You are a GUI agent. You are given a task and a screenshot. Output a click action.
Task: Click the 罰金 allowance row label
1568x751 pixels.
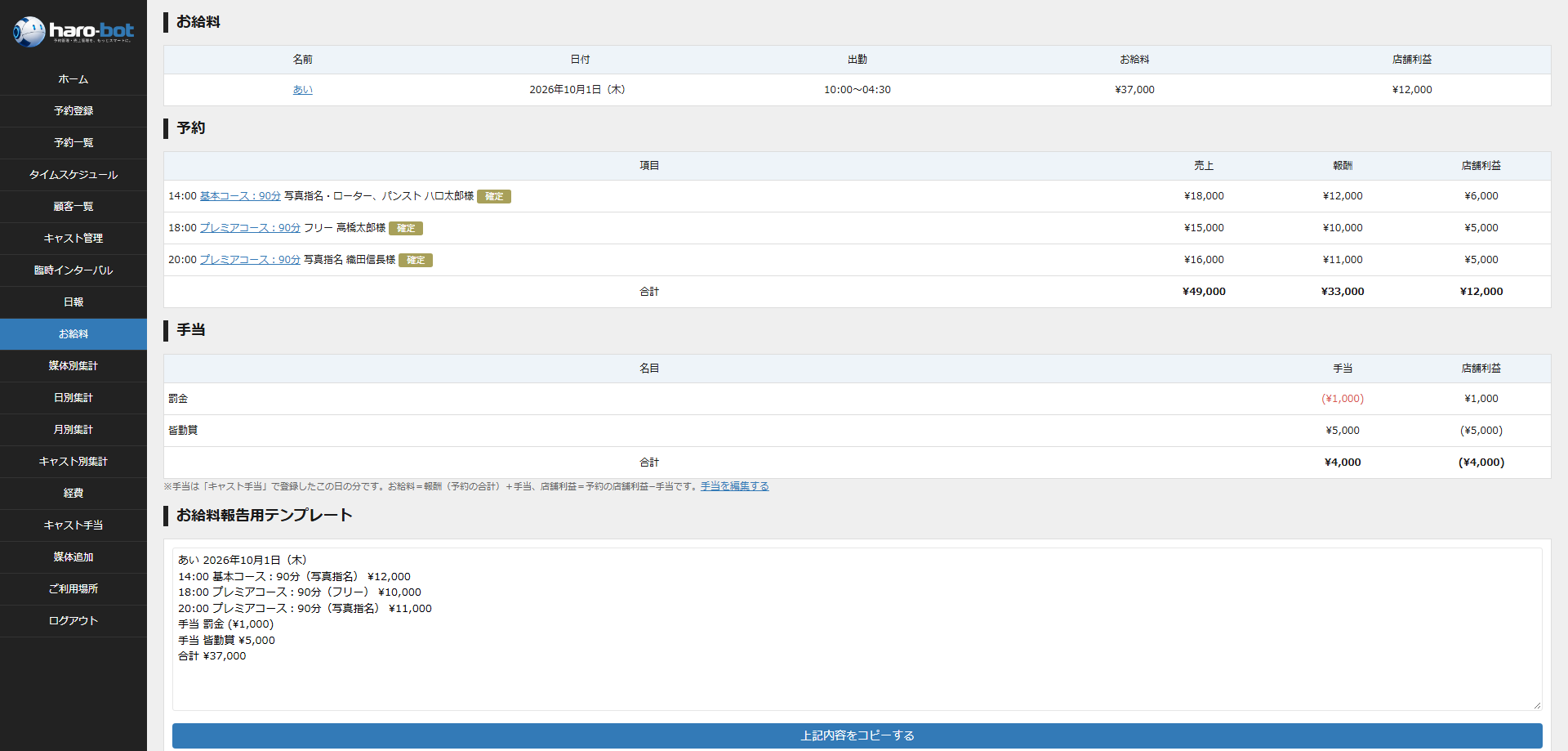tap(178, 399)
